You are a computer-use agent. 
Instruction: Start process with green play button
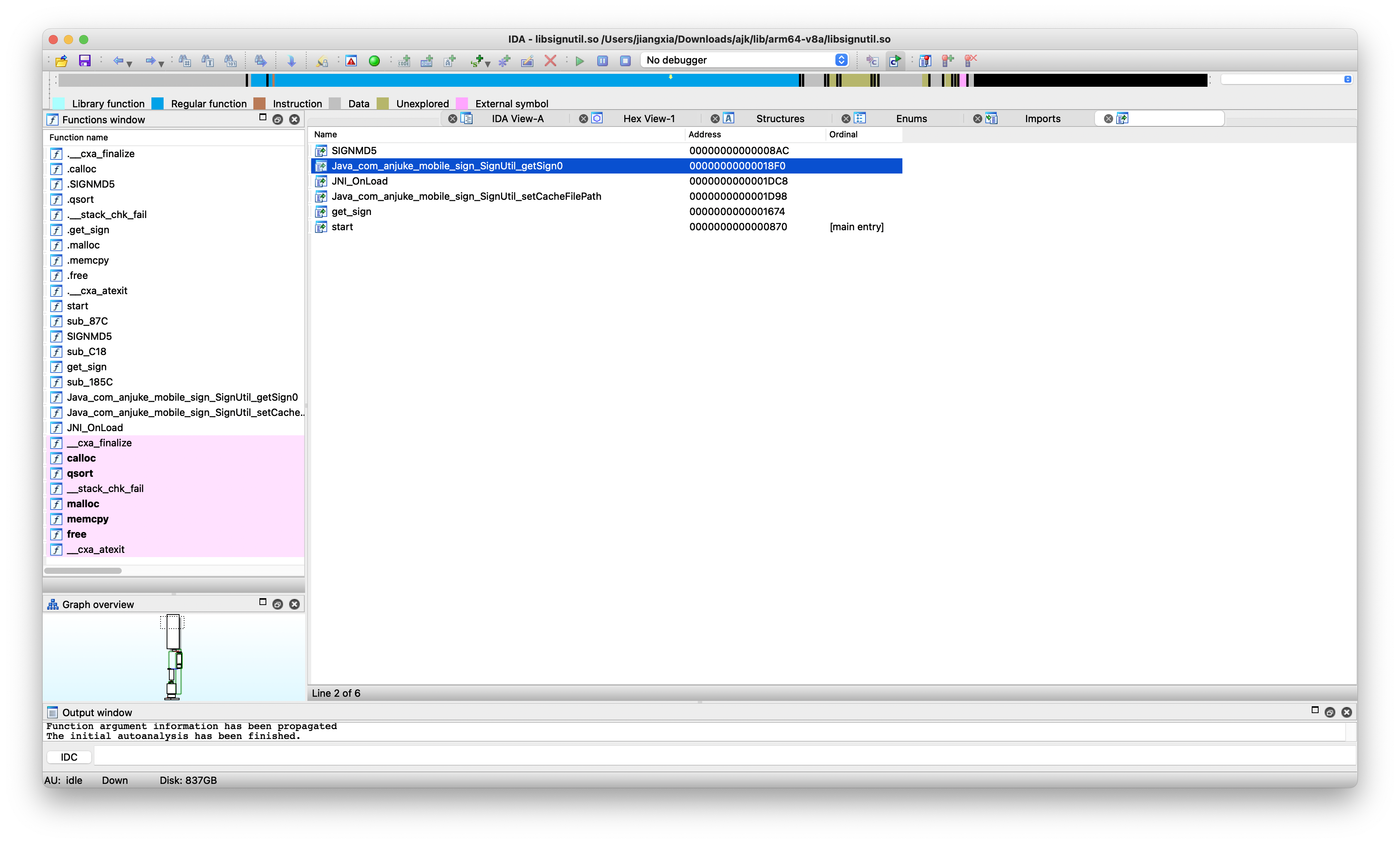579,61
